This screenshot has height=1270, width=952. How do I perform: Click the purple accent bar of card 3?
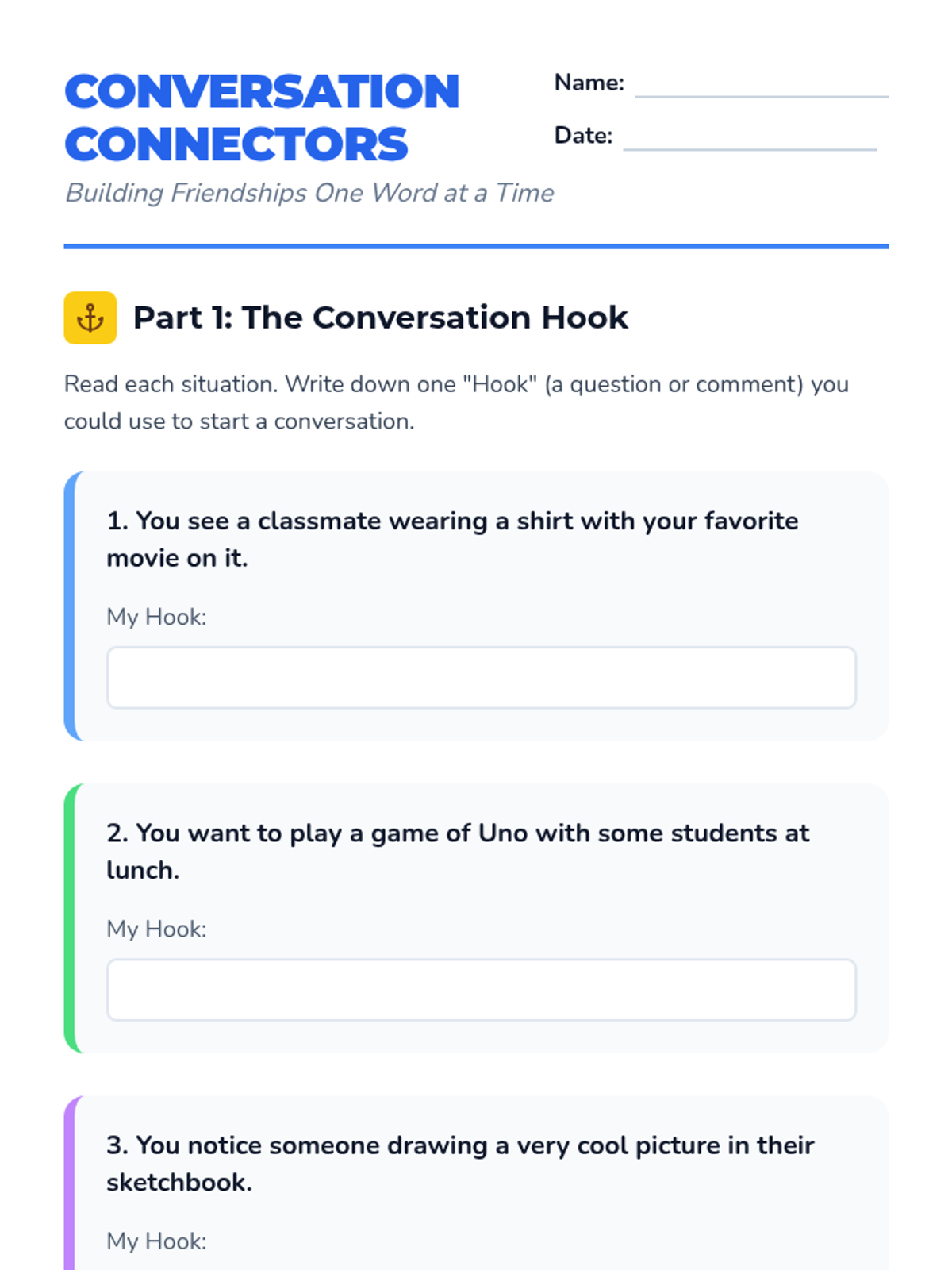[70, 1191]
